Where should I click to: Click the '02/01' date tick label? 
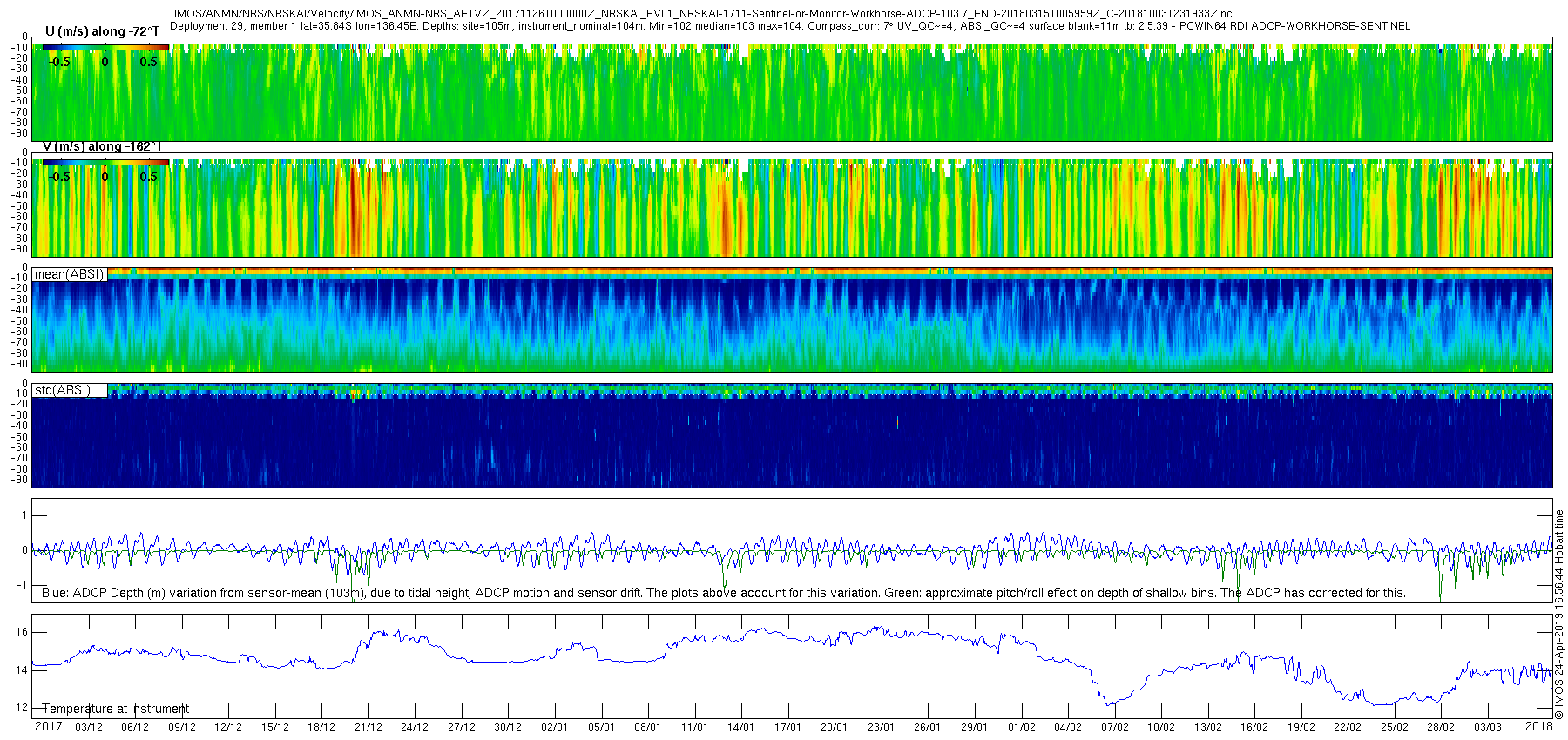555,728
